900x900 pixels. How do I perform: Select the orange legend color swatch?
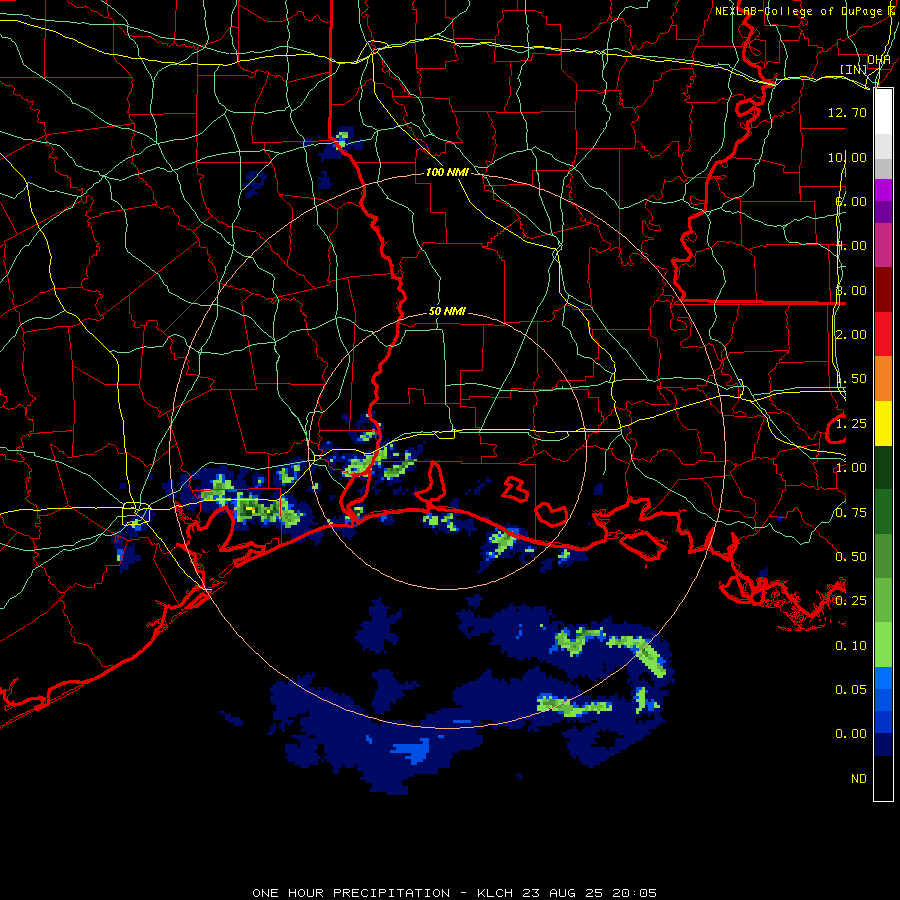point(883,378)
